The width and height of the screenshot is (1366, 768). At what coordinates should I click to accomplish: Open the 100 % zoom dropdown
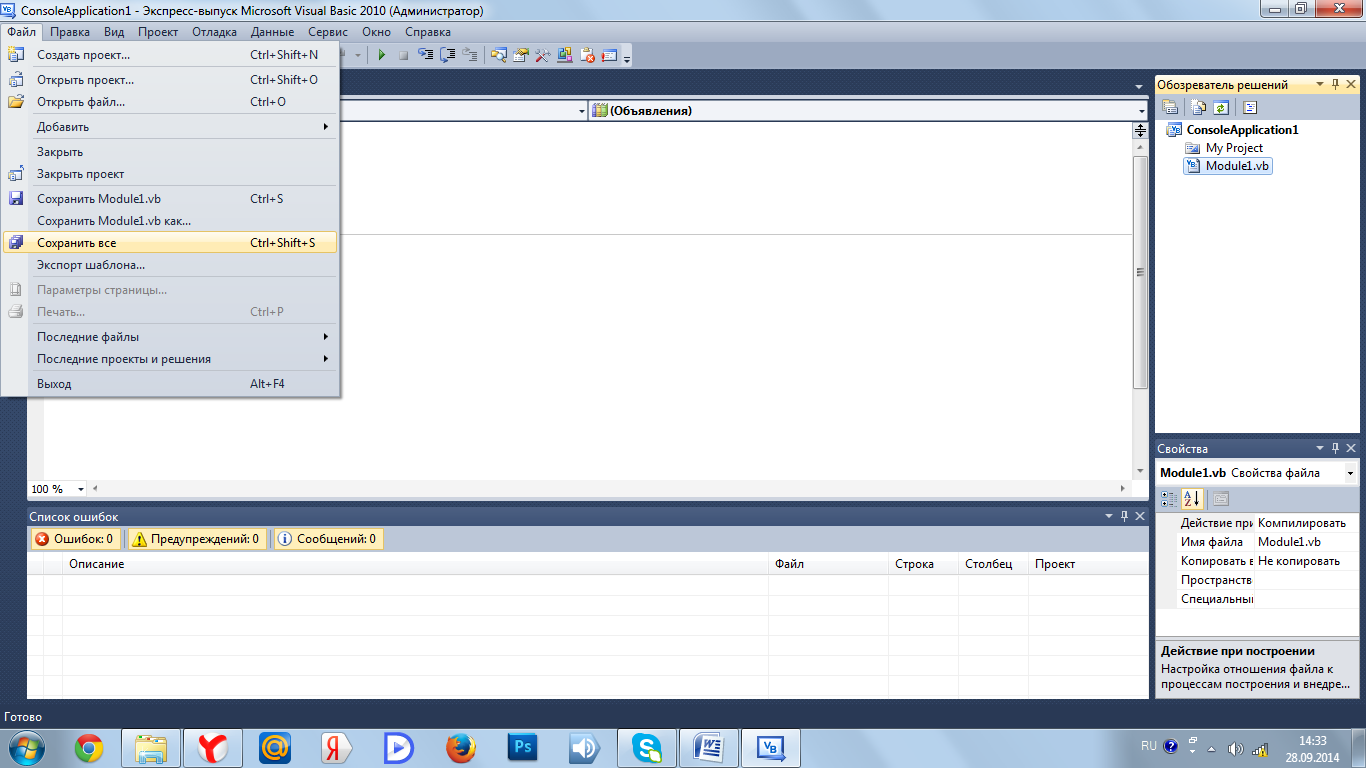click(x=83, y=489)
